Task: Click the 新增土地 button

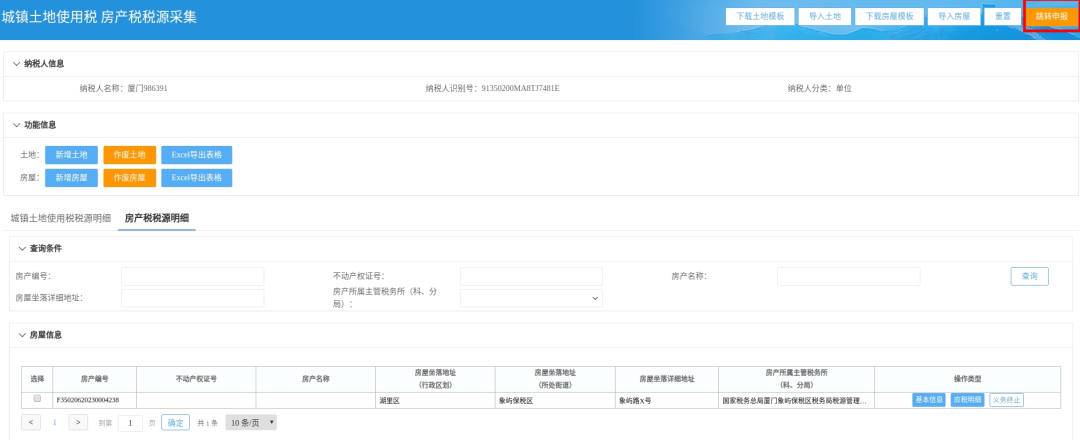Action: click(x=72, y=155)
